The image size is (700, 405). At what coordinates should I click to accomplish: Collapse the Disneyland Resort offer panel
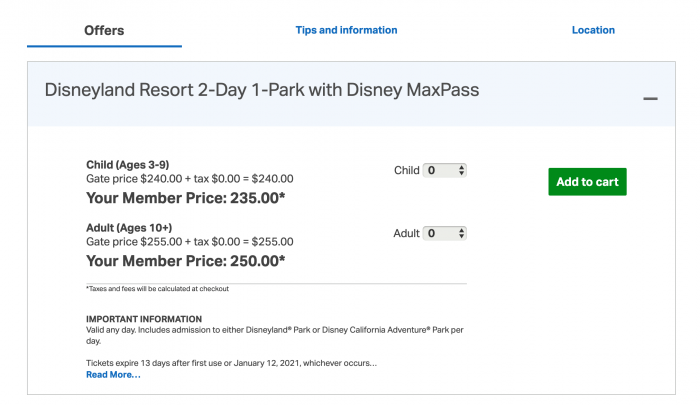650,99
